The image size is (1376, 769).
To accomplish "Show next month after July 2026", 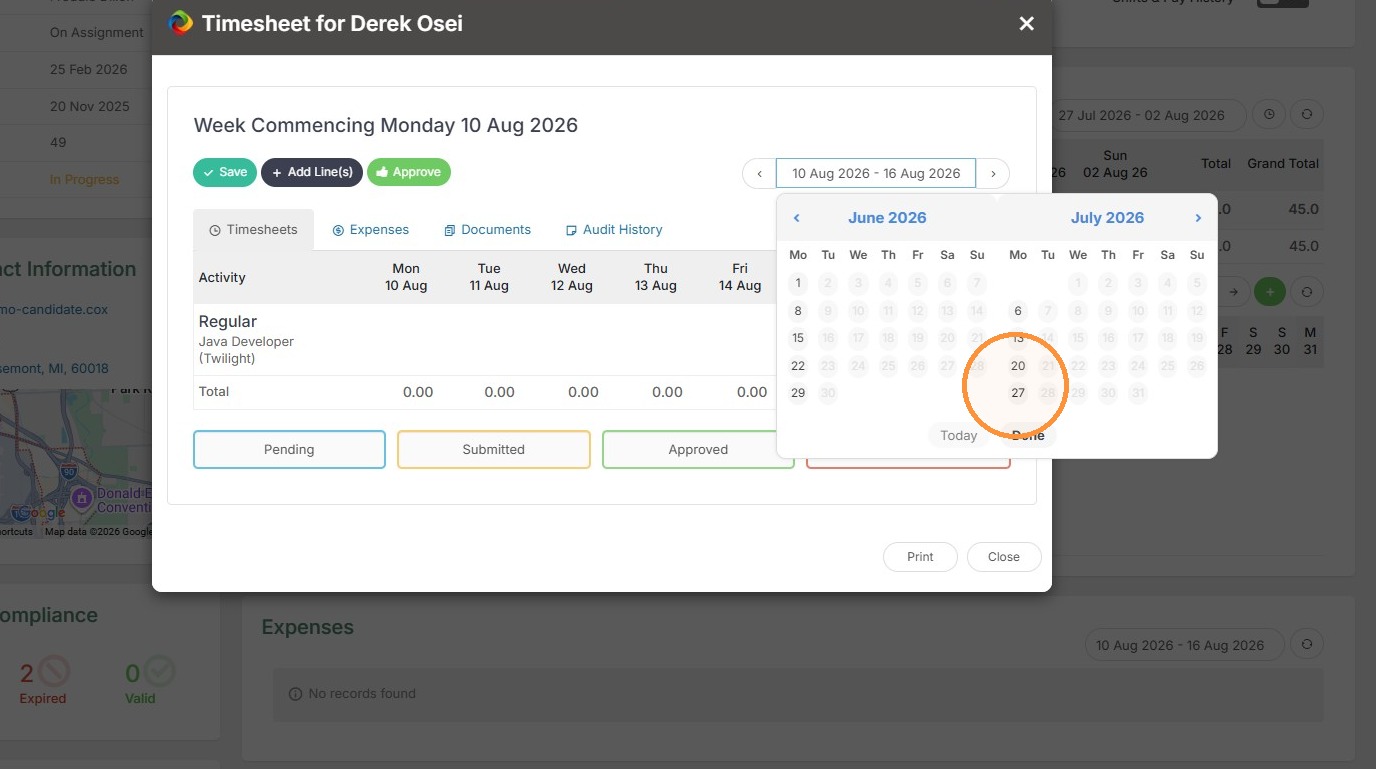I will (1198, 218).
